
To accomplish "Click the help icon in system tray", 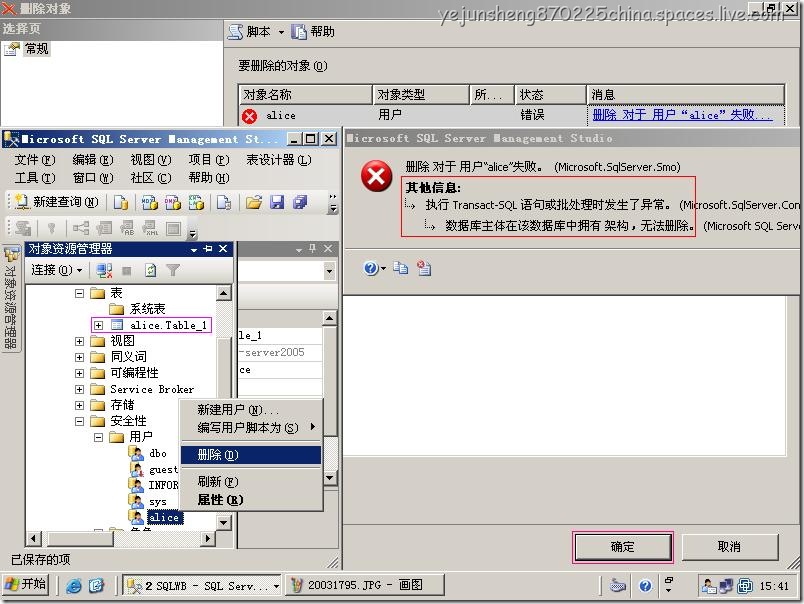I will click(646, 585).
